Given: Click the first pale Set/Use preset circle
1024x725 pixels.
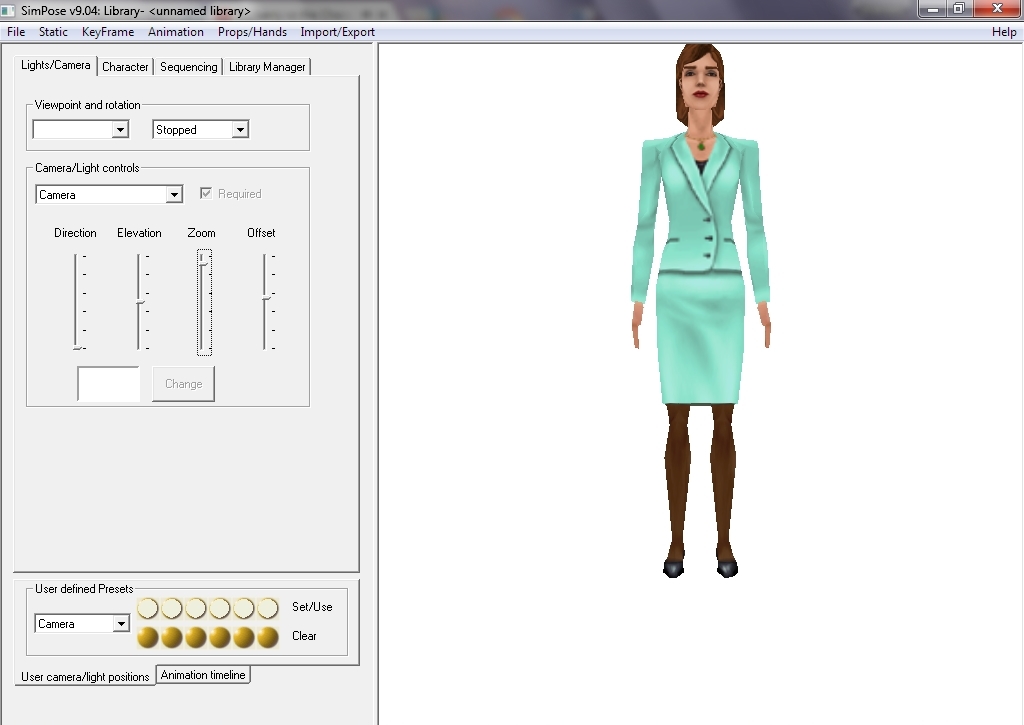Looking at the screenshot, I should pos(148,608).
